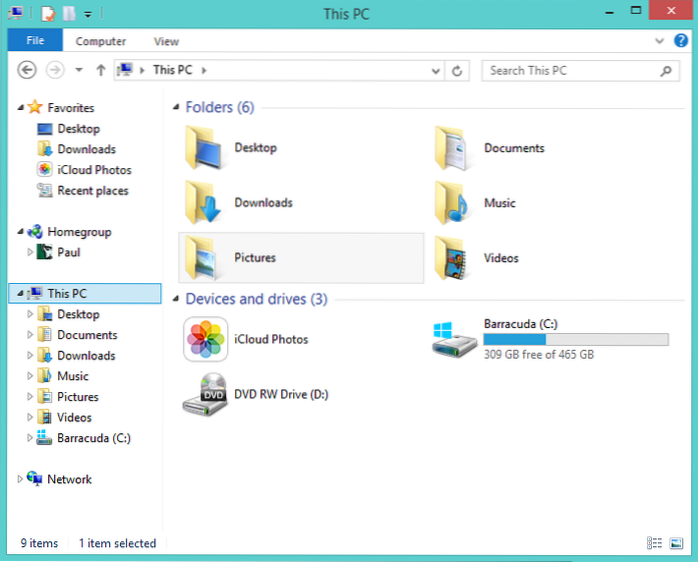Open the DVD RW Drive (D:)
Image resolution: width=698 pixels, height=562 pixels.
point(206,395)
